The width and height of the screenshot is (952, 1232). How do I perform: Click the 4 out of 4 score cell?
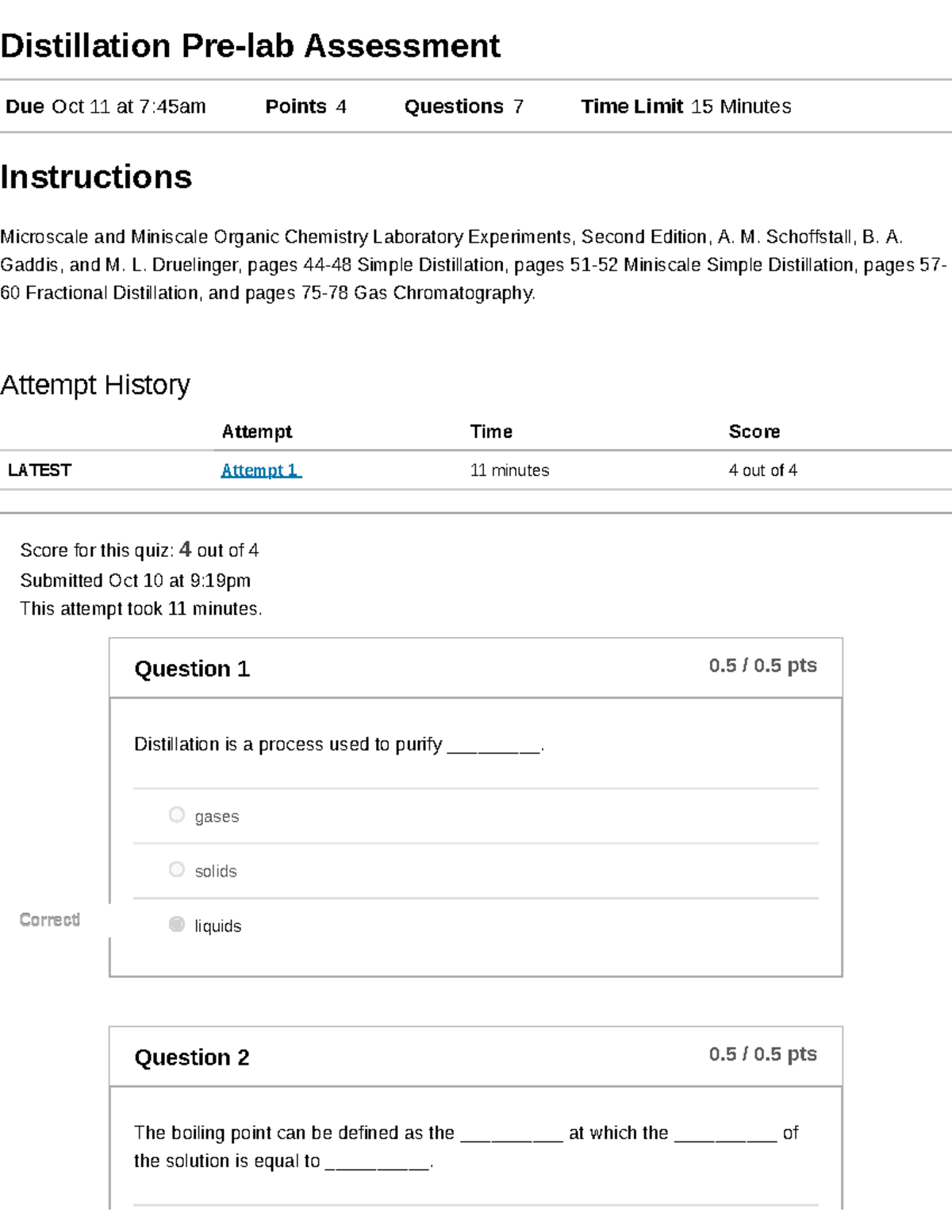[x=762, y=470]
